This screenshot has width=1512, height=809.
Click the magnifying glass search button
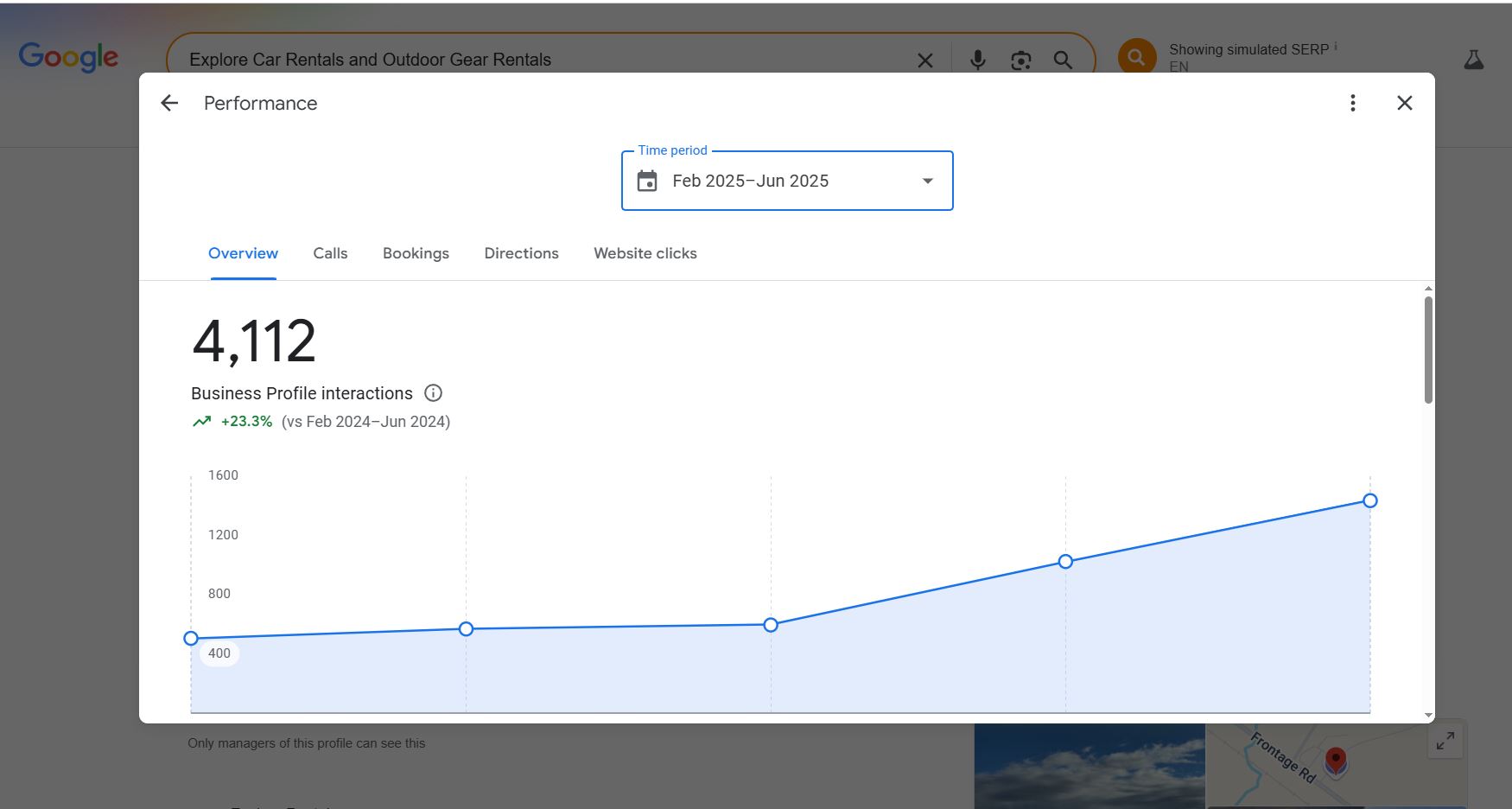1063,61
